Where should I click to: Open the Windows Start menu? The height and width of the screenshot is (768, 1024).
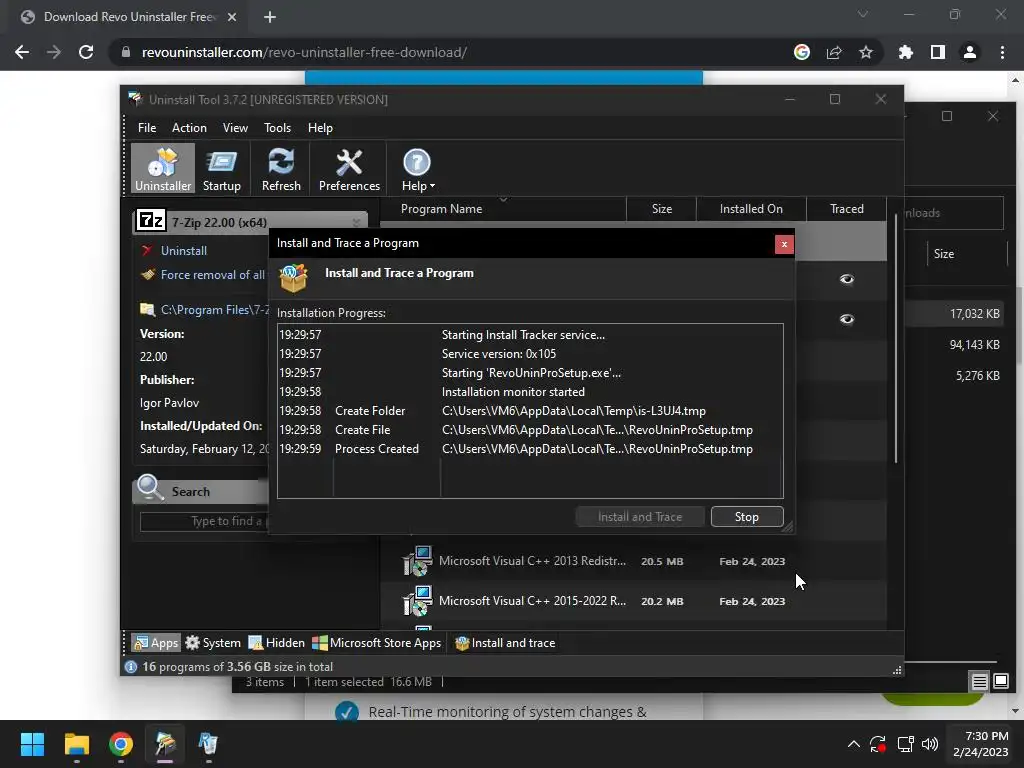click(32, 744)
